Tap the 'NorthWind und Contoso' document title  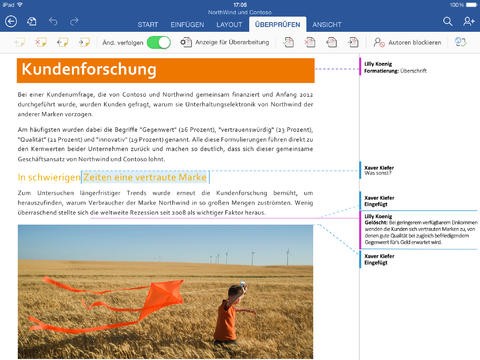[240, 12]
